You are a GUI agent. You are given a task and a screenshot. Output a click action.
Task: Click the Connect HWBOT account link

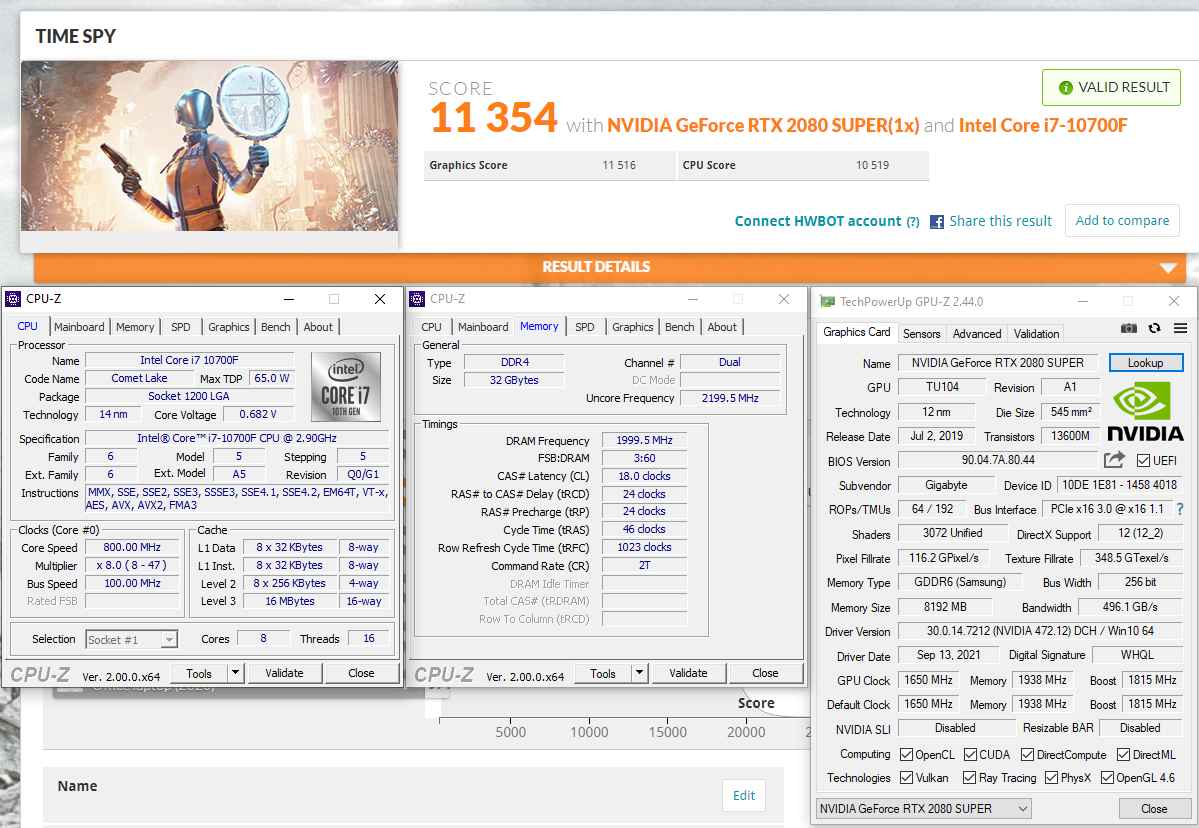817,221
